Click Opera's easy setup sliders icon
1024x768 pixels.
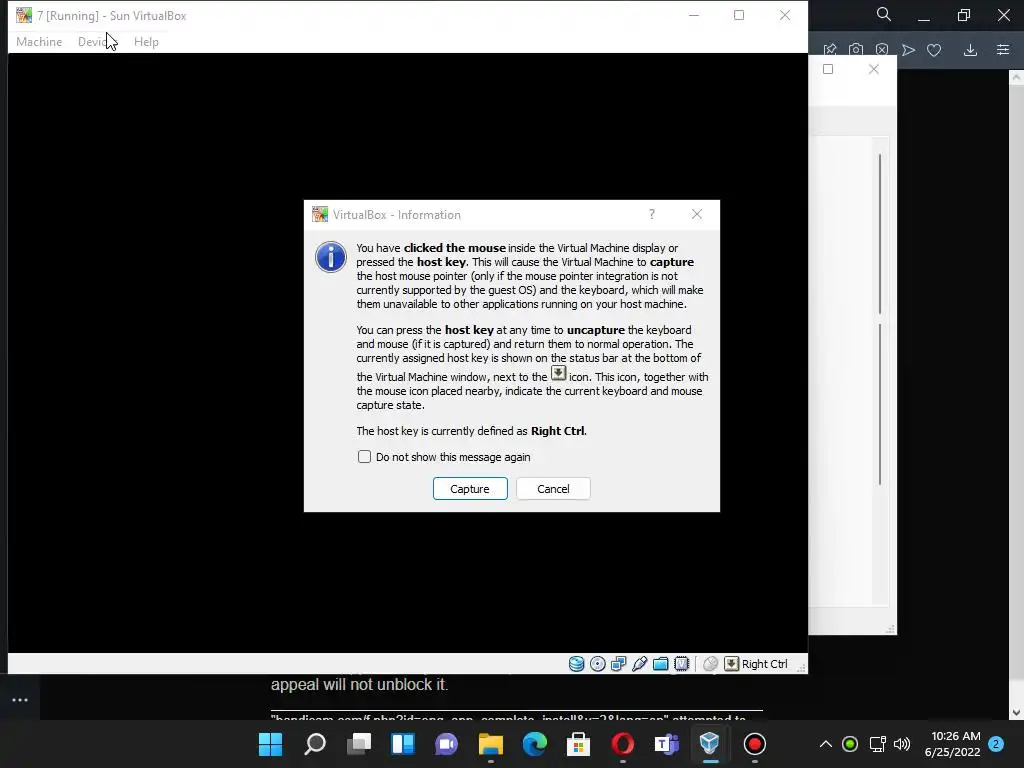(x=1003, y=50)
